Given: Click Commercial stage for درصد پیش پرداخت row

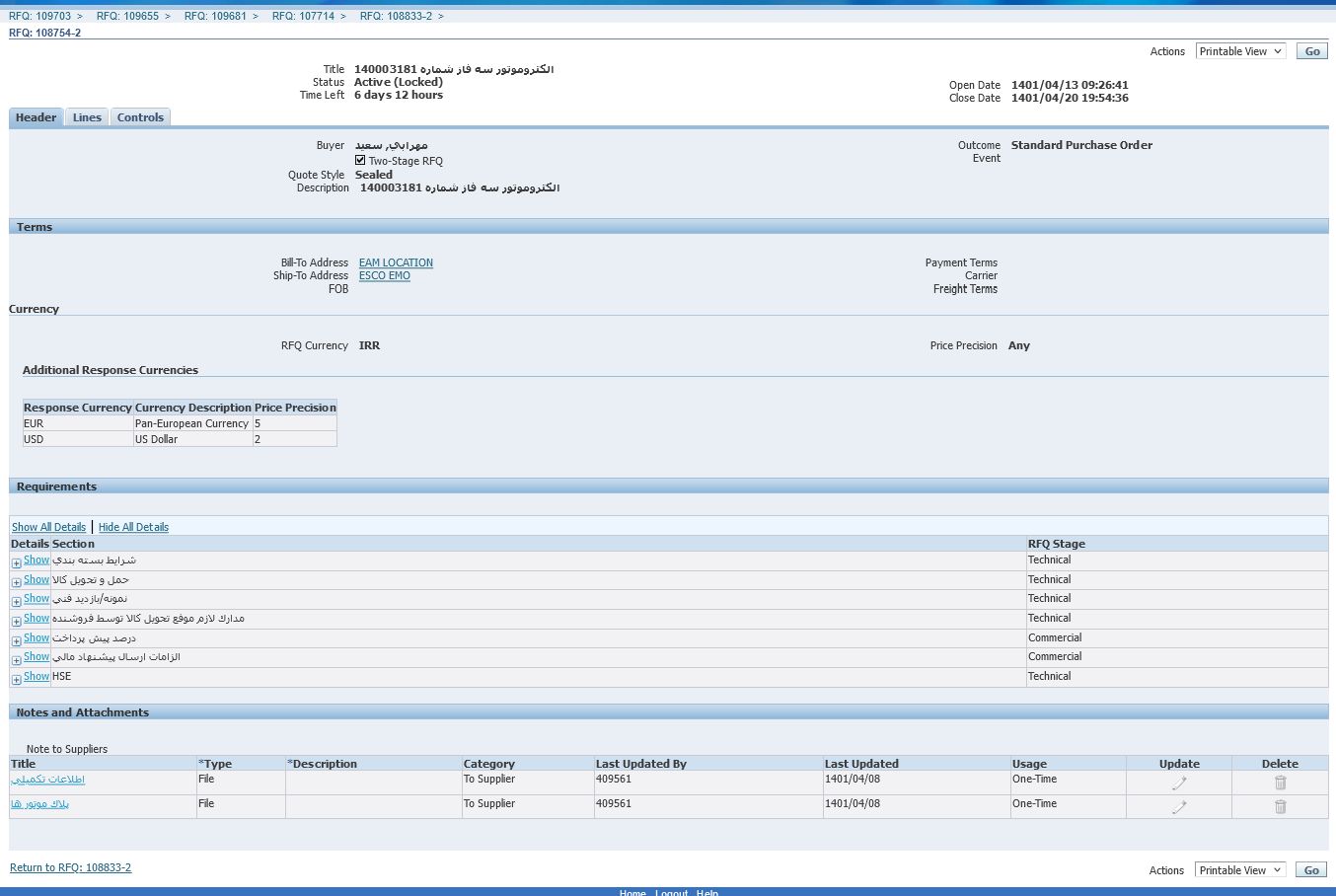Looking at the screenshot, I should pyautogui.click(x=1055, y=637).
